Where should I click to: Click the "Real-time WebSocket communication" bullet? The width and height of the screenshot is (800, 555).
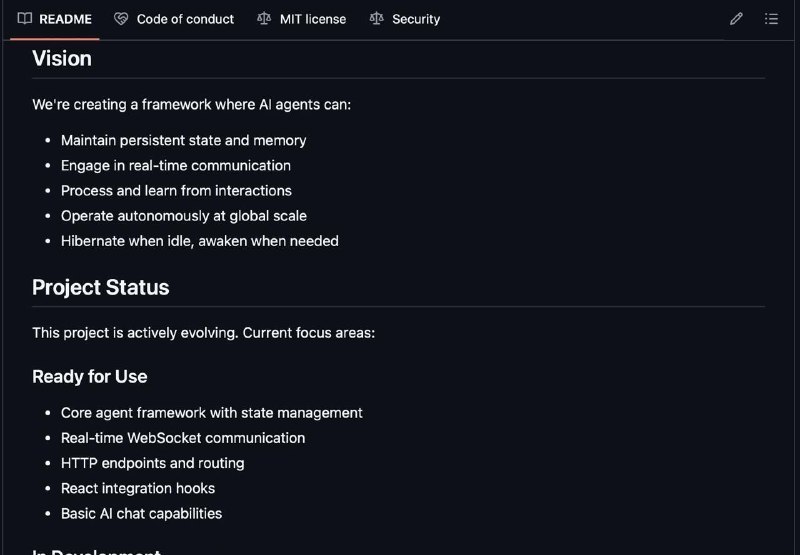tap(183, 438)
